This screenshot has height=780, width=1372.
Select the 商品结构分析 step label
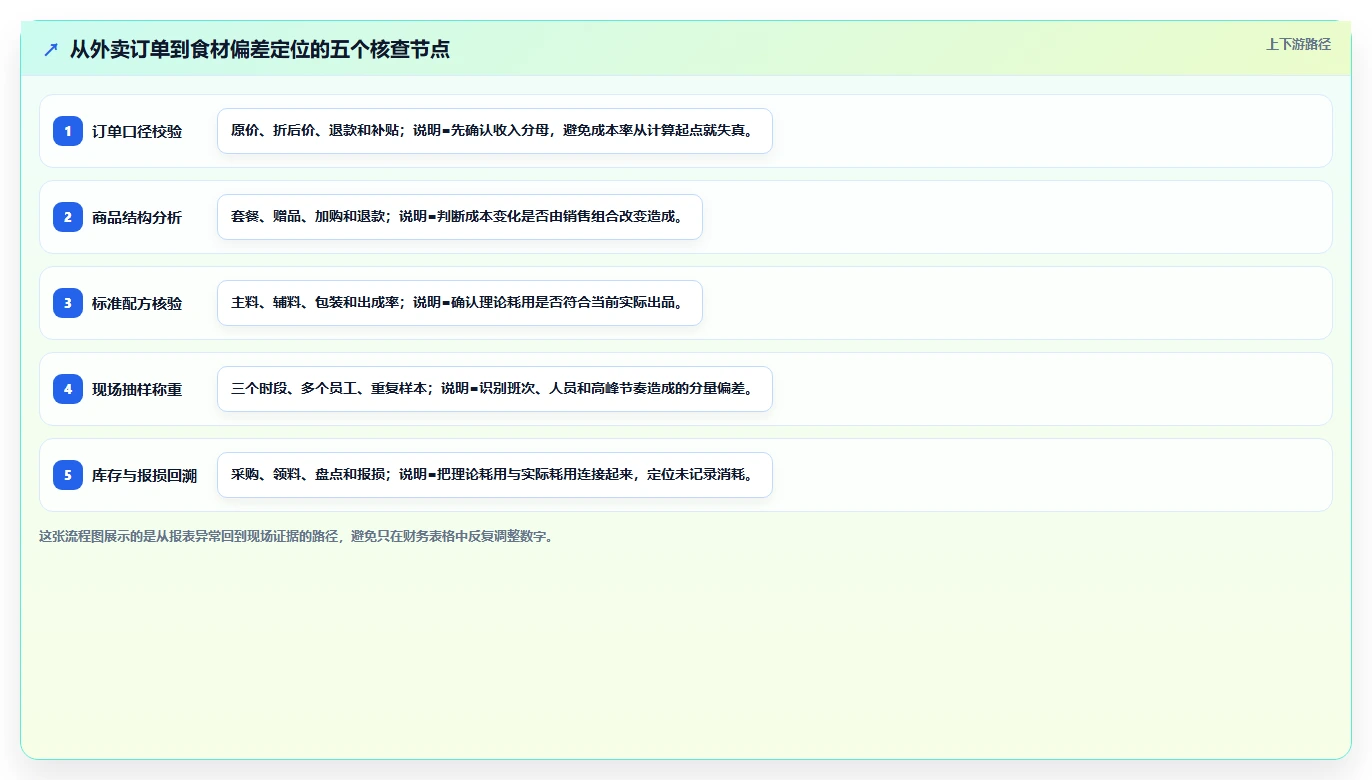pos(137,217)
